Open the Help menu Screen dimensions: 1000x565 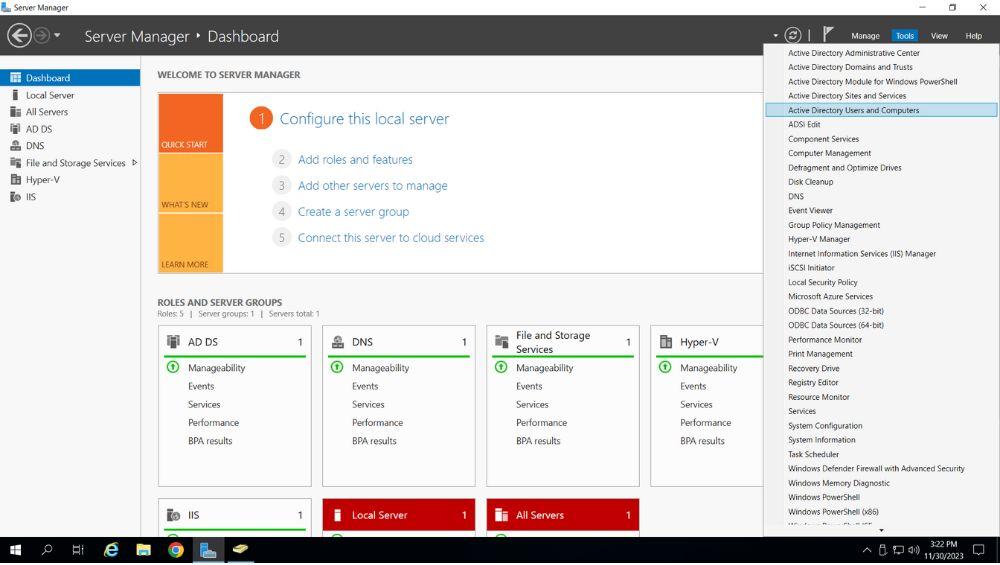(x=973, y=36)
